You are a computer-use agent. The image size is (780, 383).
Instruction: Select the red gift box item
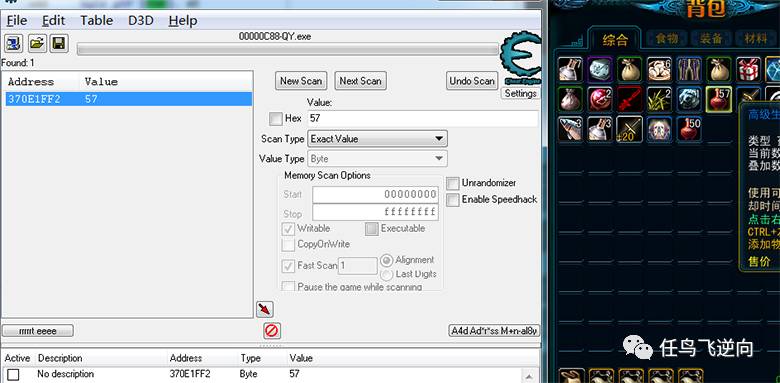pos(749,70)
